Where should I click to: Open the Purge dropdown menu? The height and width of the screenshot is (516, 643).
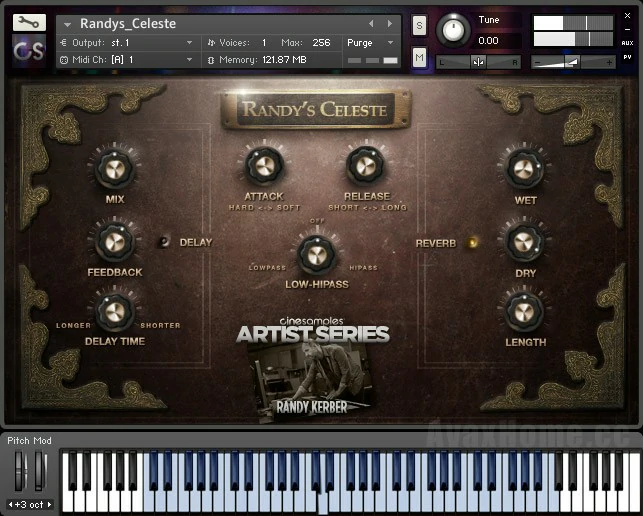tap(371, 43)
